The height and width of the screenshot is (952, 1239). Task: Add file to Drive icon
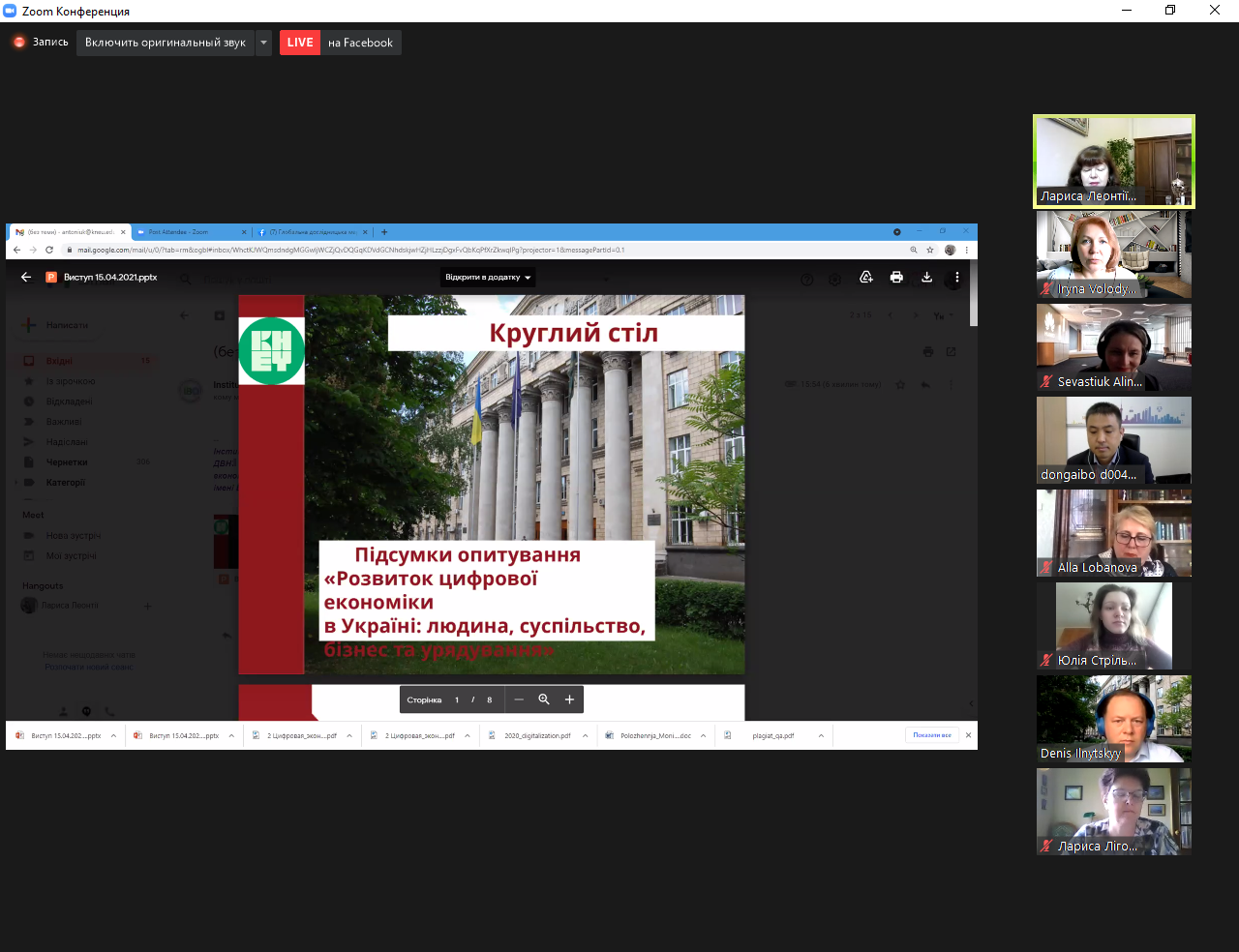pyautogui.click(x=866, y=278)
